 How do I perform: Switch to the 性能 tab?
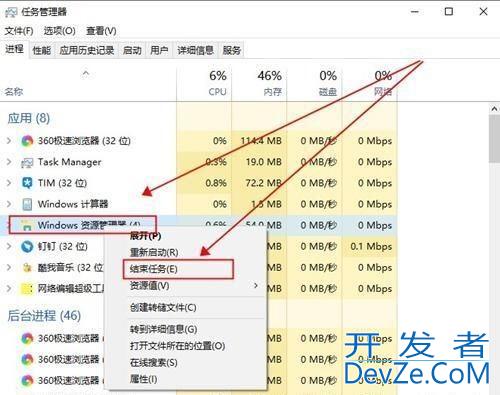coord(42,50)
